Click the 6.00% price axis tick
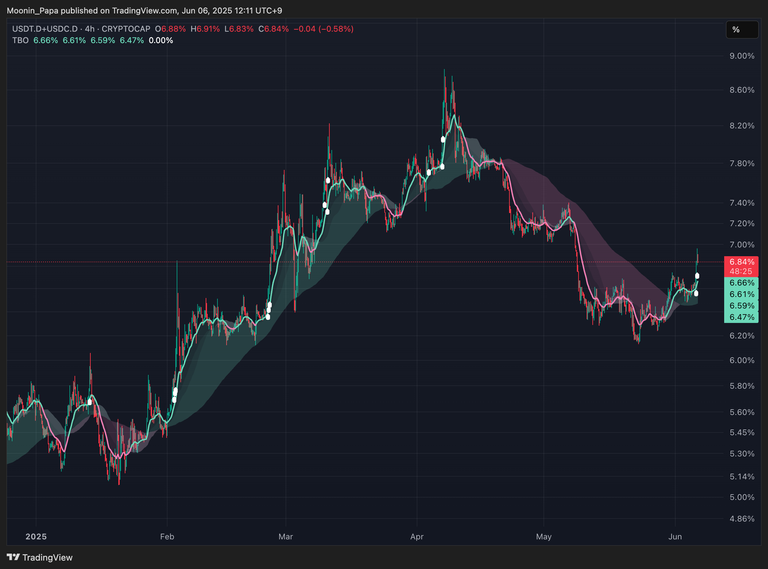768x569 pixels. coord(742,360)
